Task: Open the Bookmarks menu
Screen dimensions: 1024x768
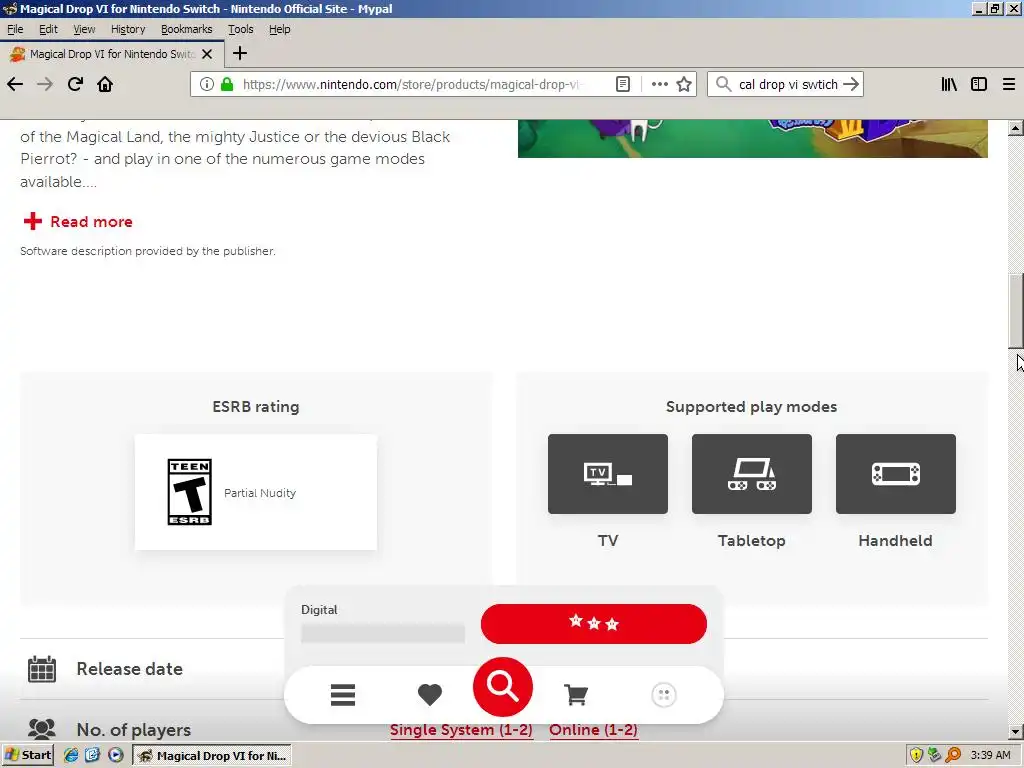Action: pos(187,29)
